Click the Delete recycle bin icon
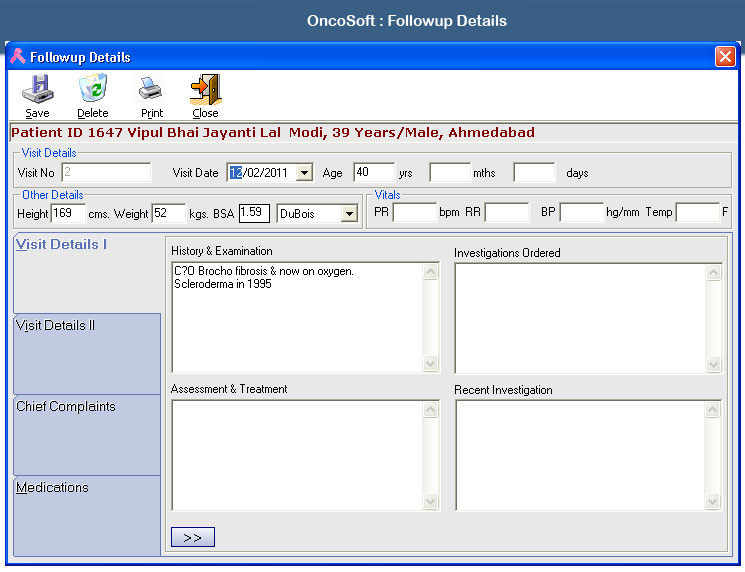The width and height of the screenshot is (745, 572). click(93, 88)
